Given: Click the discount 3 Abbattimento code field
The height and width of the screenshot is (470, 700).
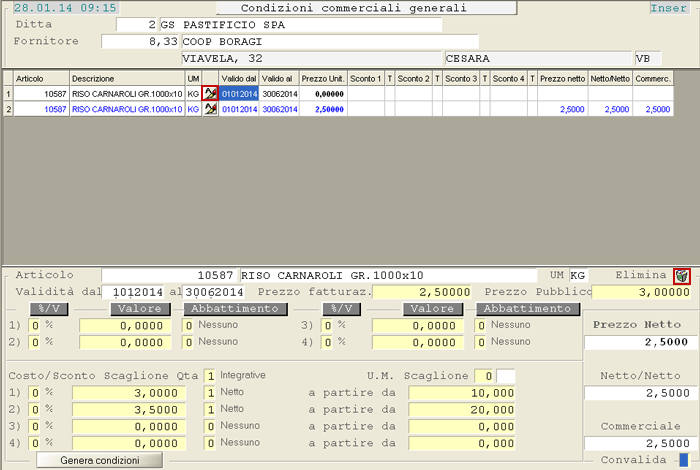Looking at the screenshot, I should (481, 326).
